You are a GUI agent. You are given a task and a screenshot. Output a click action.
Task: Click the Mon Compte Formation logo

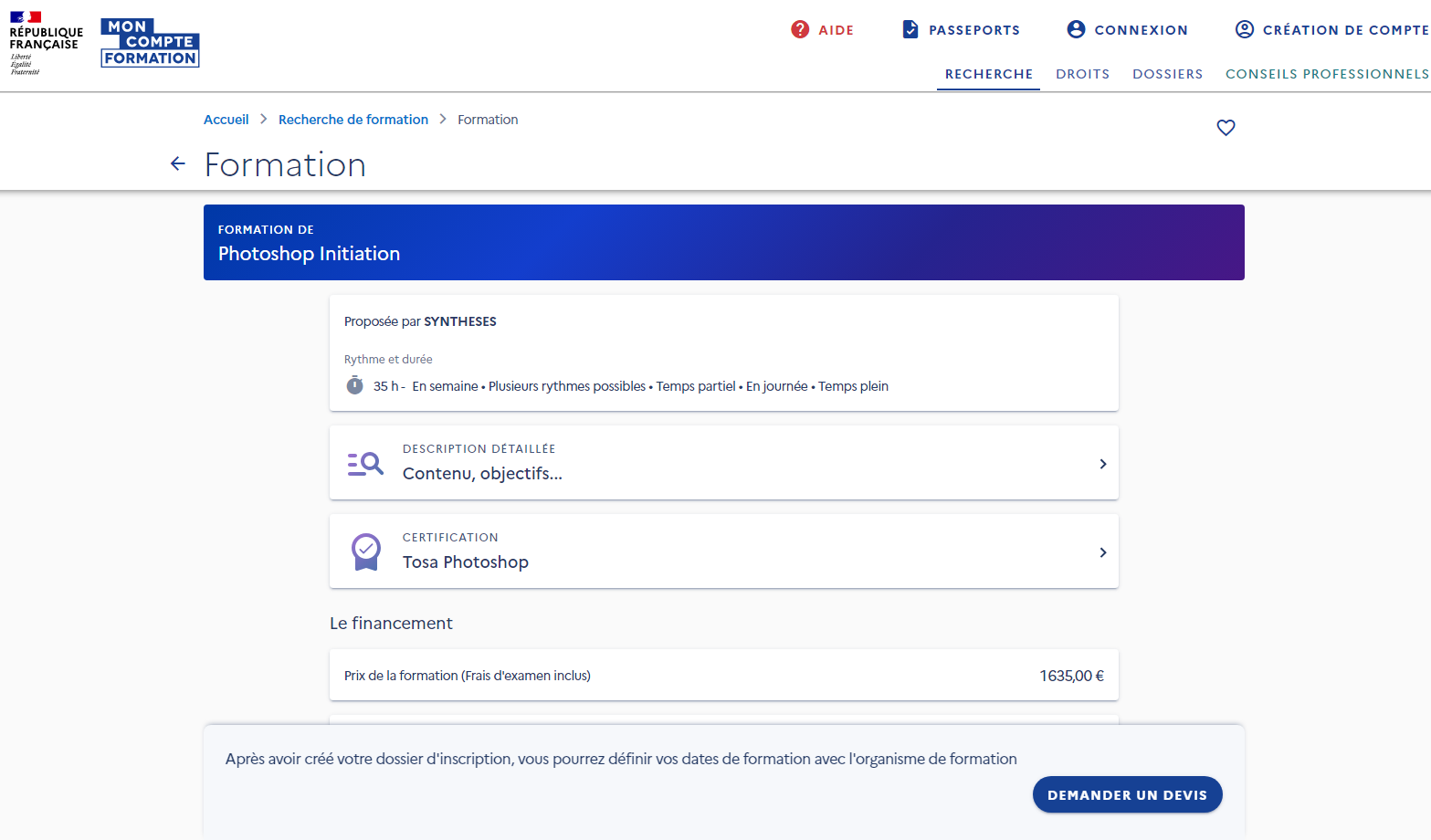point(150,43)
